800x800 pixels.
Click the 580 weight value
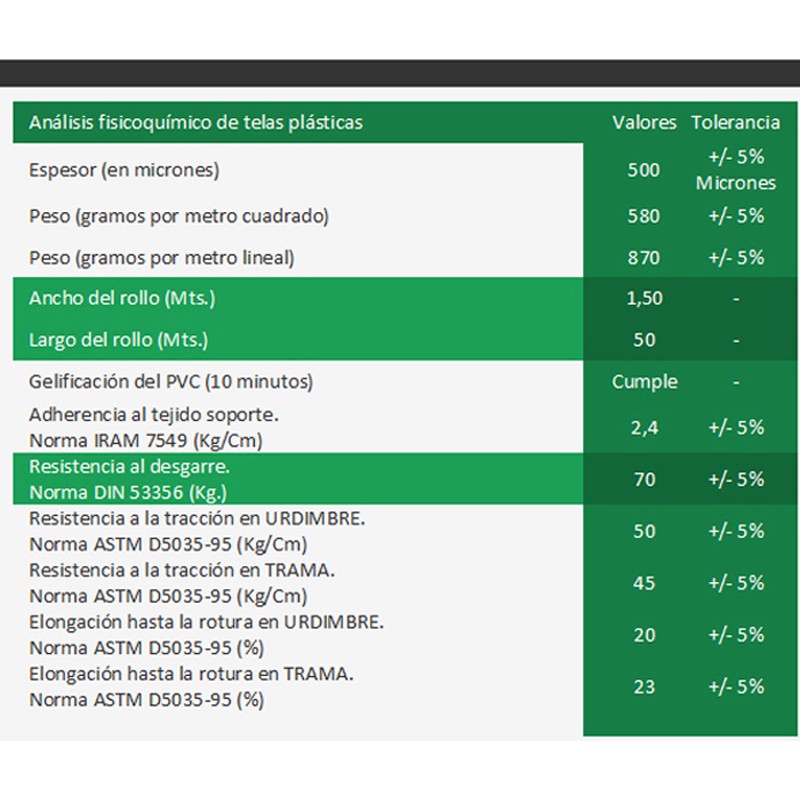pos(644,216)
